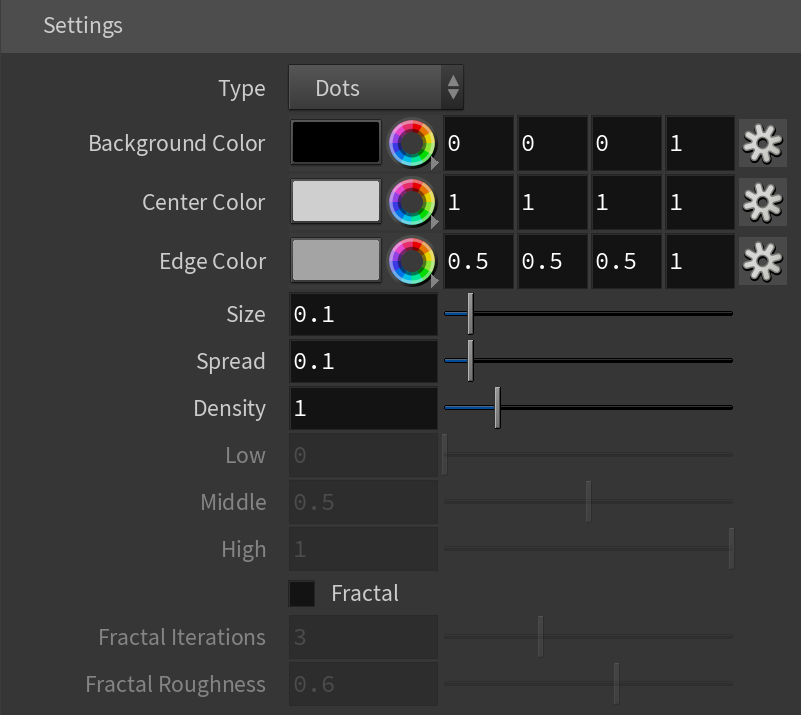
Task: Click the white Center Color swatch
Action: click(336, 201)
